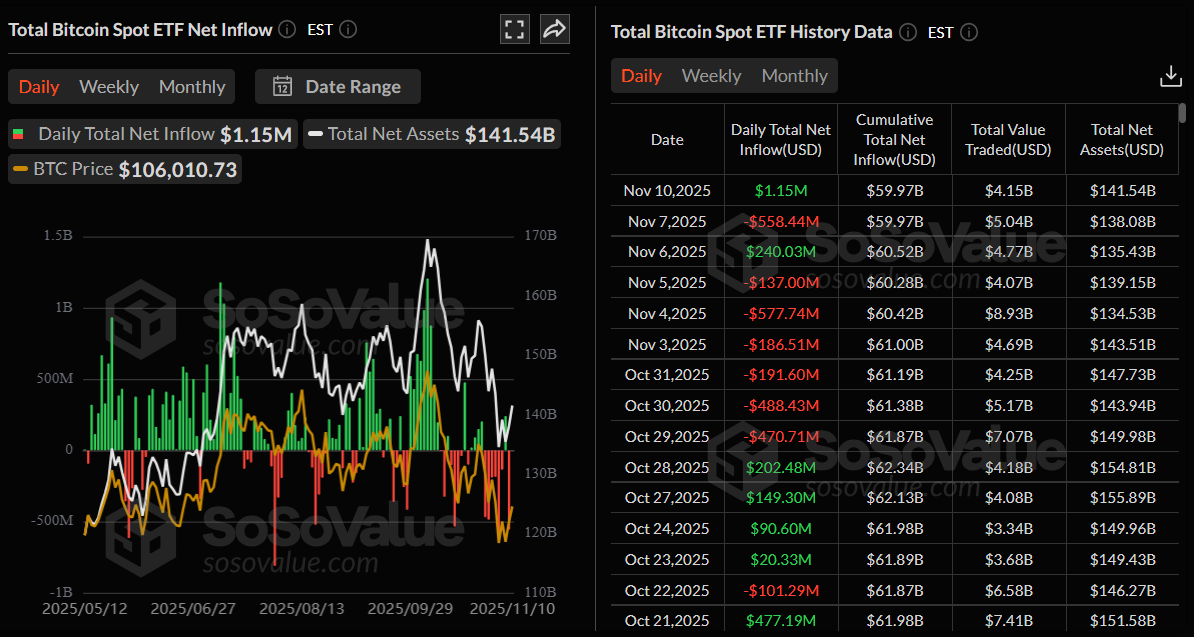Switch the history table to Weekly view

711,75
